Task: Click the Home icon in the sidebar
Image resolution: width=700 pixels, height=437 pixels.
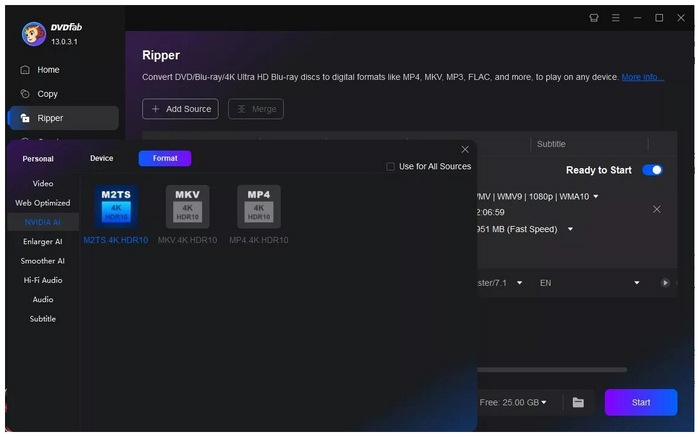Action: point(25,70)
